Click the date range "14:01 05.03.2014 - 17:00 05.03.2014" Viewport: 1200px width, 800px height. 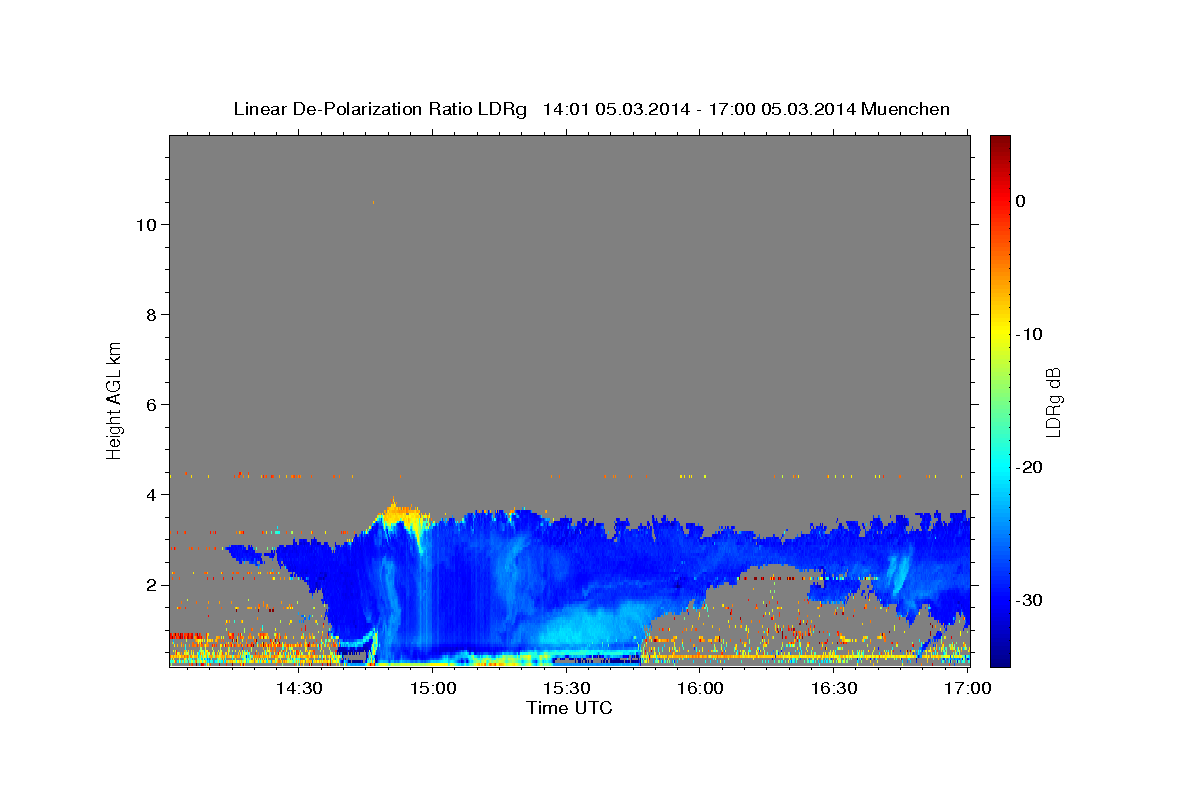698,109
